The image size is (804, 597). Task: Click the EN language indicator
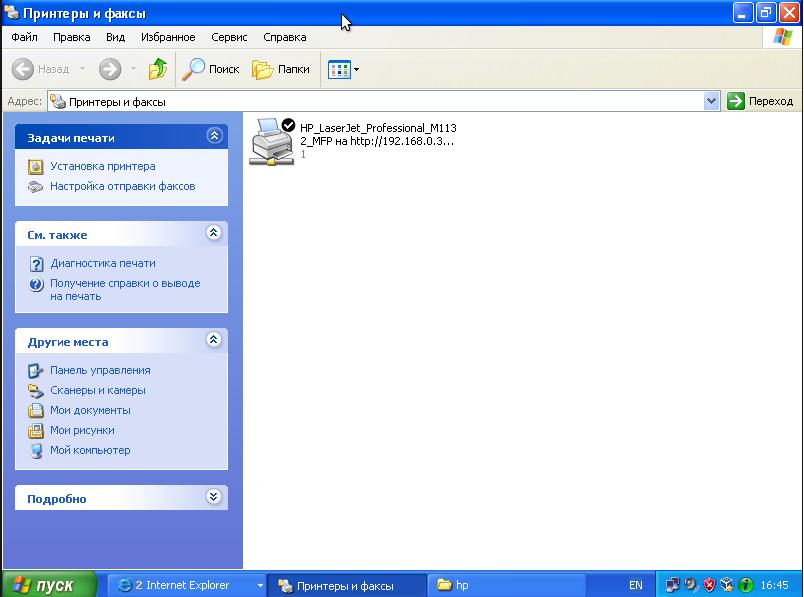pos(635,585)
